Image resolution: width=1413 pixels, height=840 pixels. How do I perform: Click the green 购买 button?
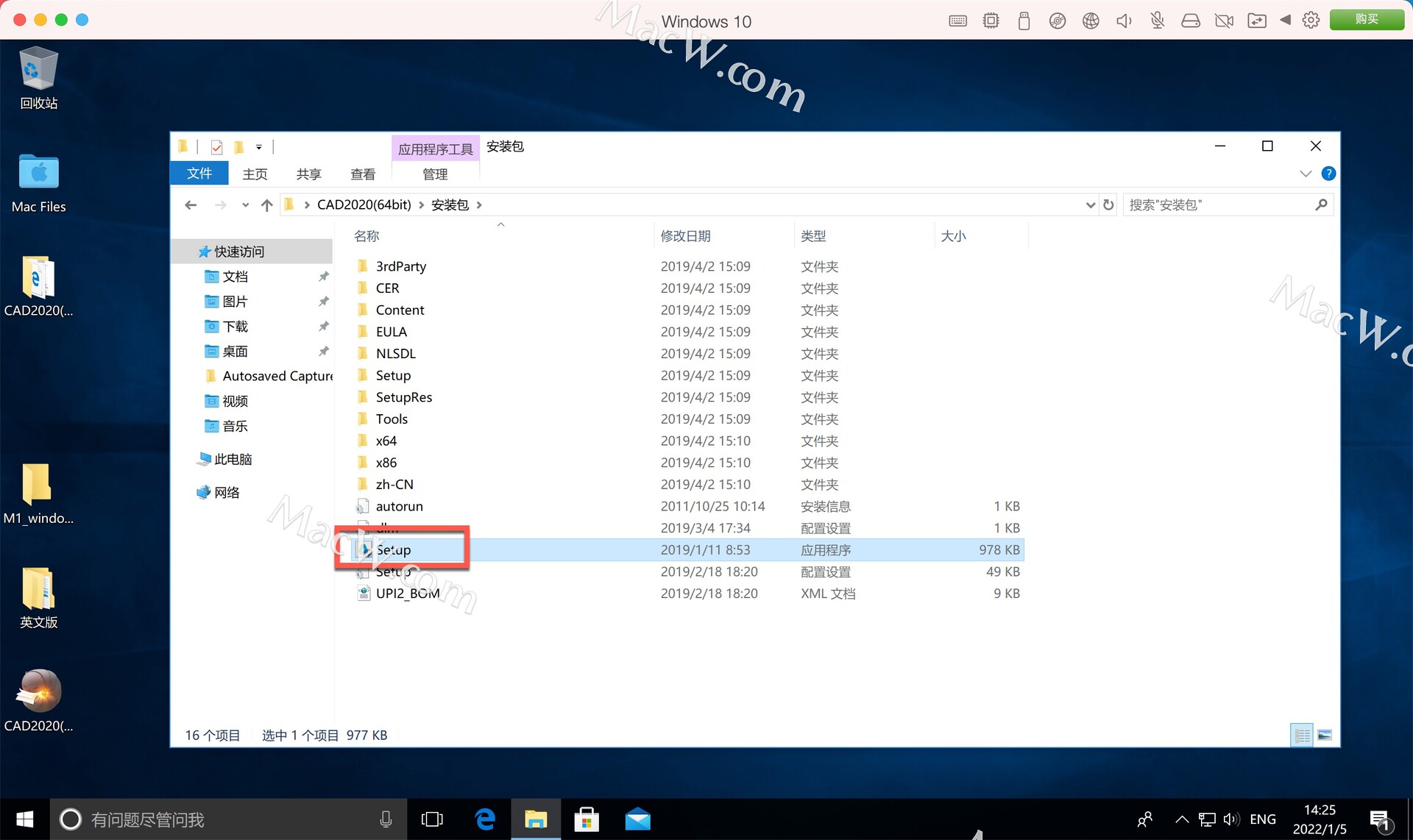pos(1366,20)
